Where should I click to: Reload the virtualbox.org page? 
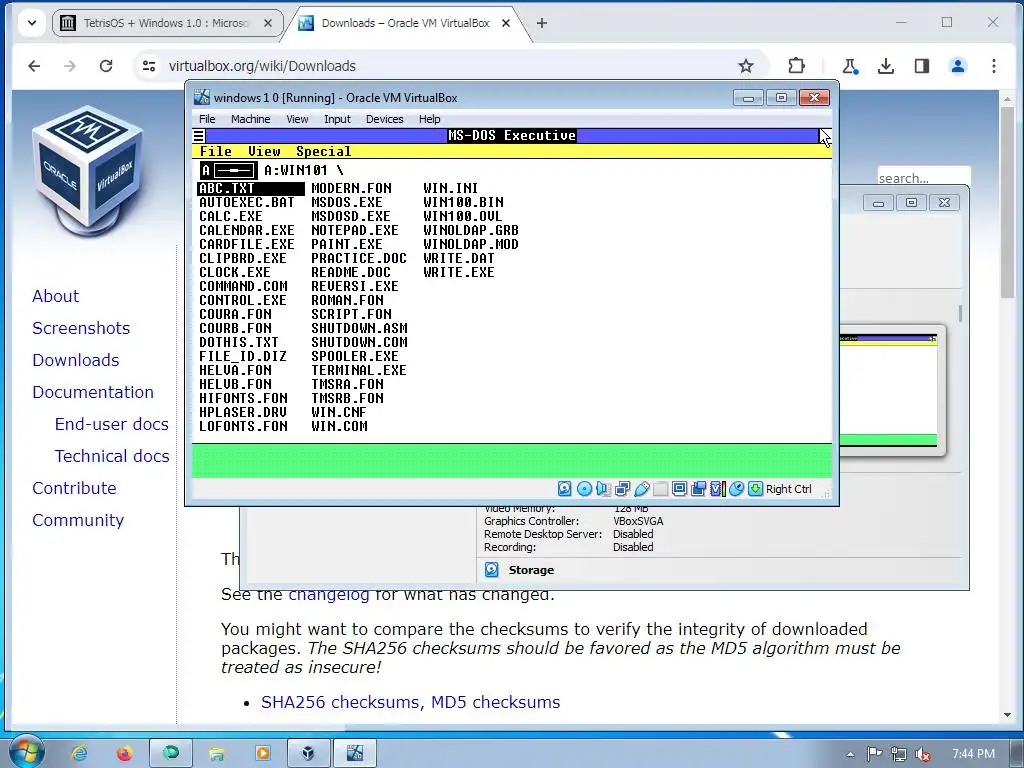[106, 66]
